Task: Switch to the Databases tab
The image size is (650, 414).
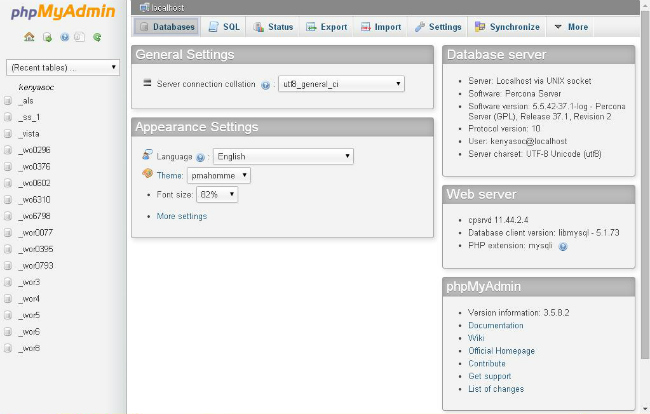Action: point(167,27)
